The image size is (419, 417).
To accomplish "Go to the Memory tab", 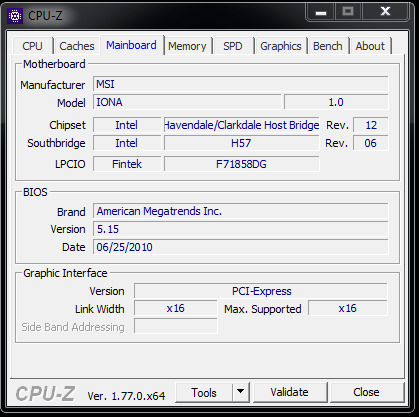I will (187, 46).
